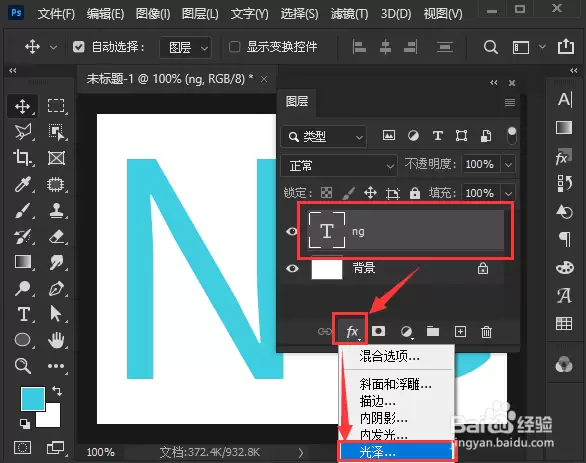Image resolution: width=586 pixels, height=463 pixels.
Task: Uncheck the 自动选择 checkbox
Action: (79, 47)
